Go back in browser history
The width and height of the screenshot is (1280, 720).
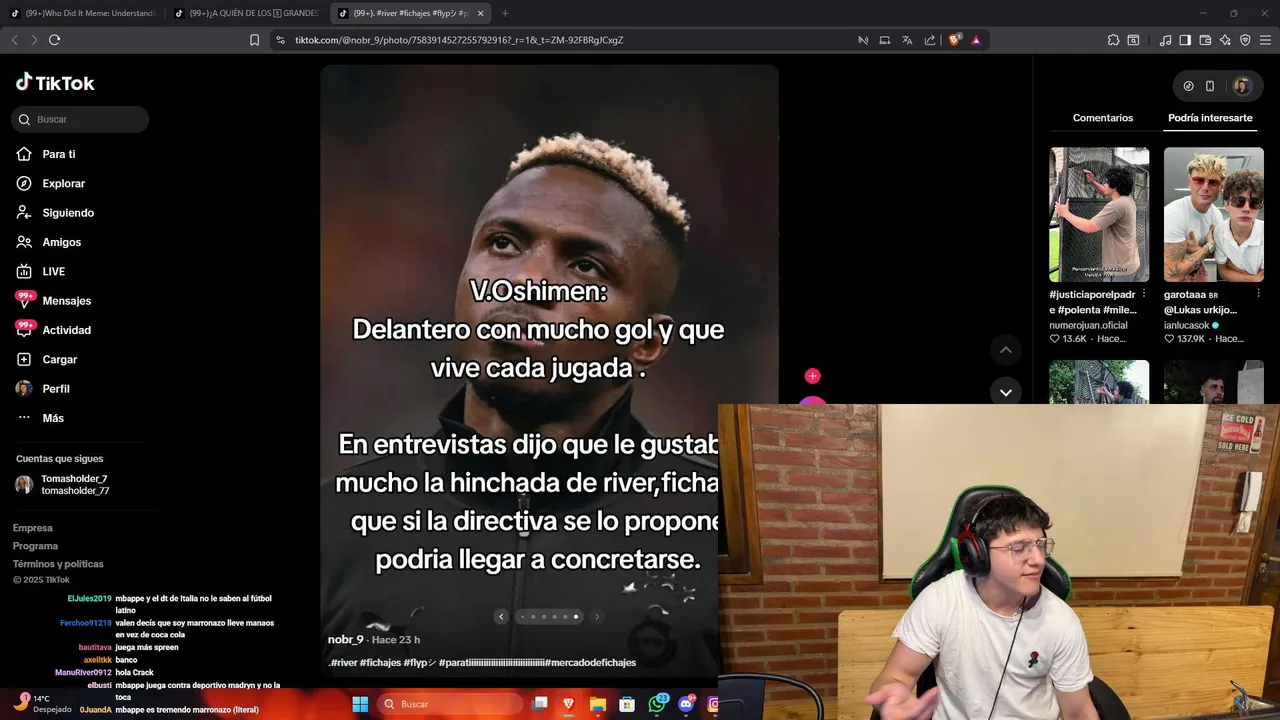[14, 40]
